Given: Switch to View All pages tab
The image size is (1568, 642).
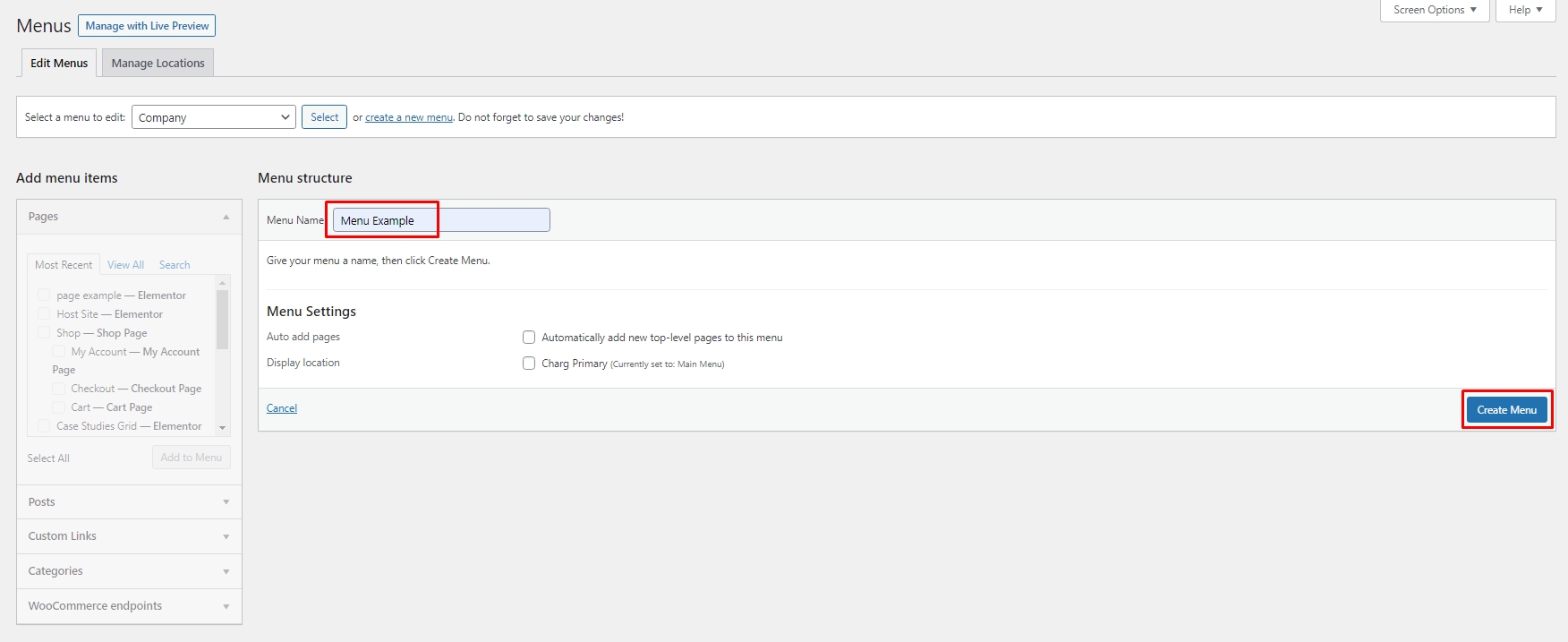Looking at the screenshot, I should click(125, 265).
